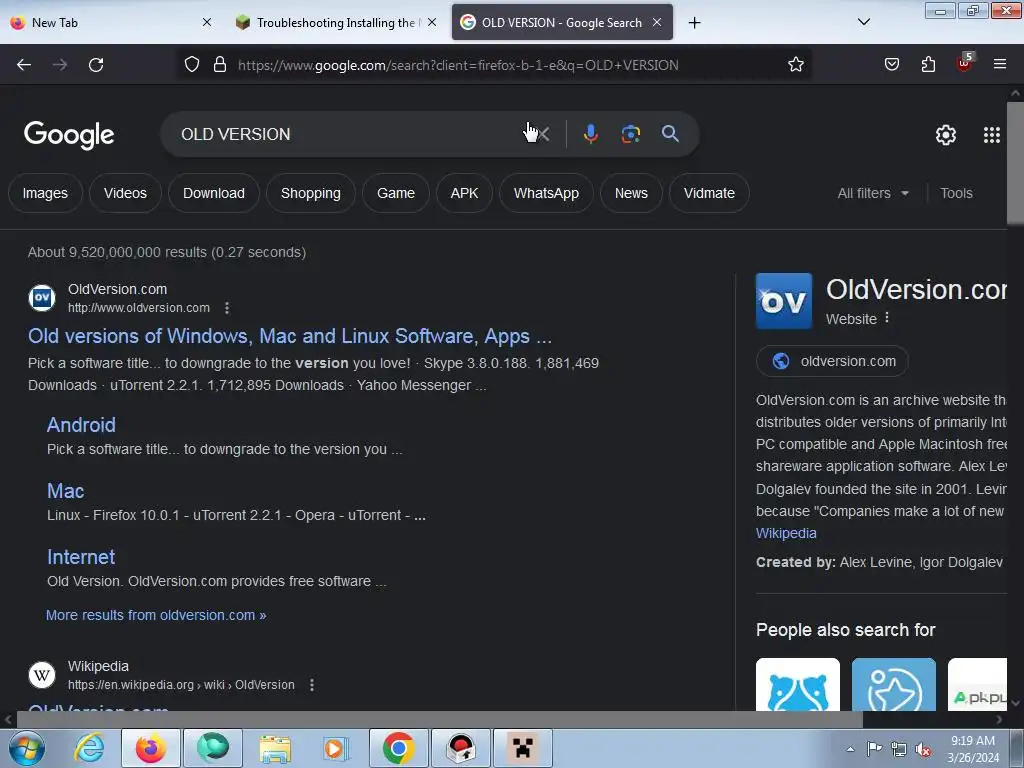The width and height of the screenshot is (1024, 768).
Task: Open Old versions of Windows, Mac result
Action: pos(290,336)
